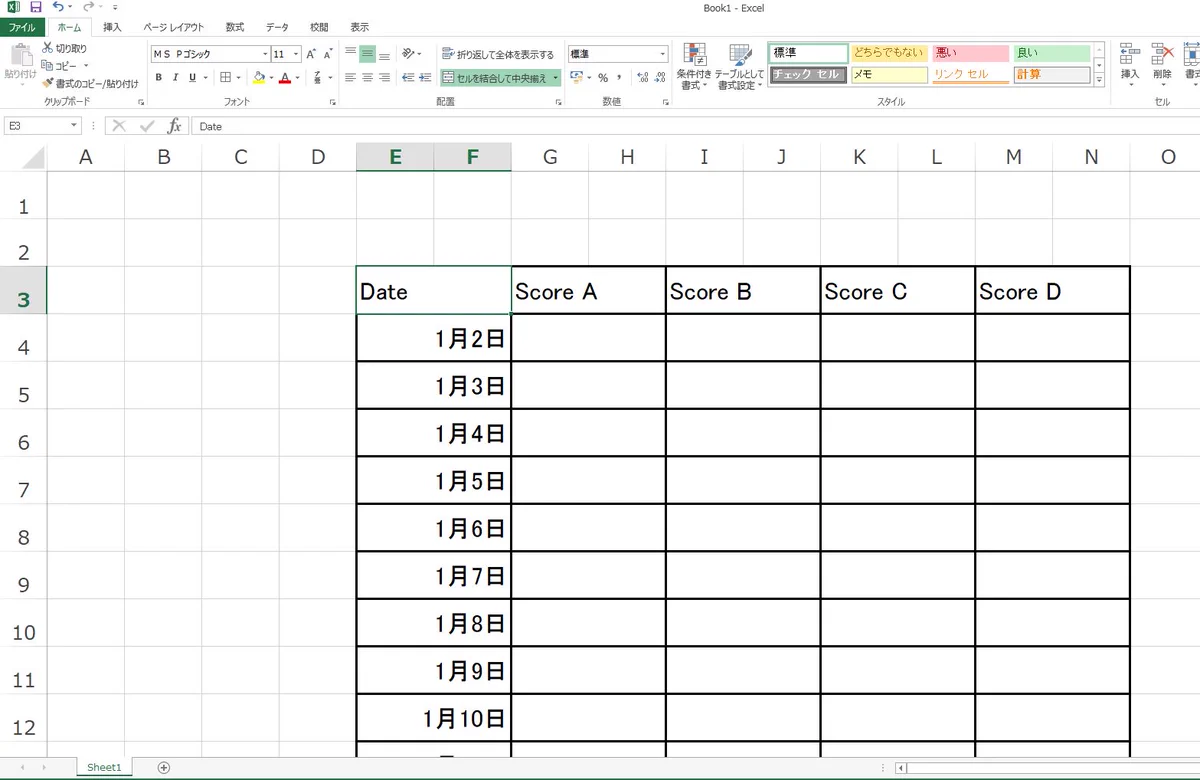Apply percent style

pos(603,77)
